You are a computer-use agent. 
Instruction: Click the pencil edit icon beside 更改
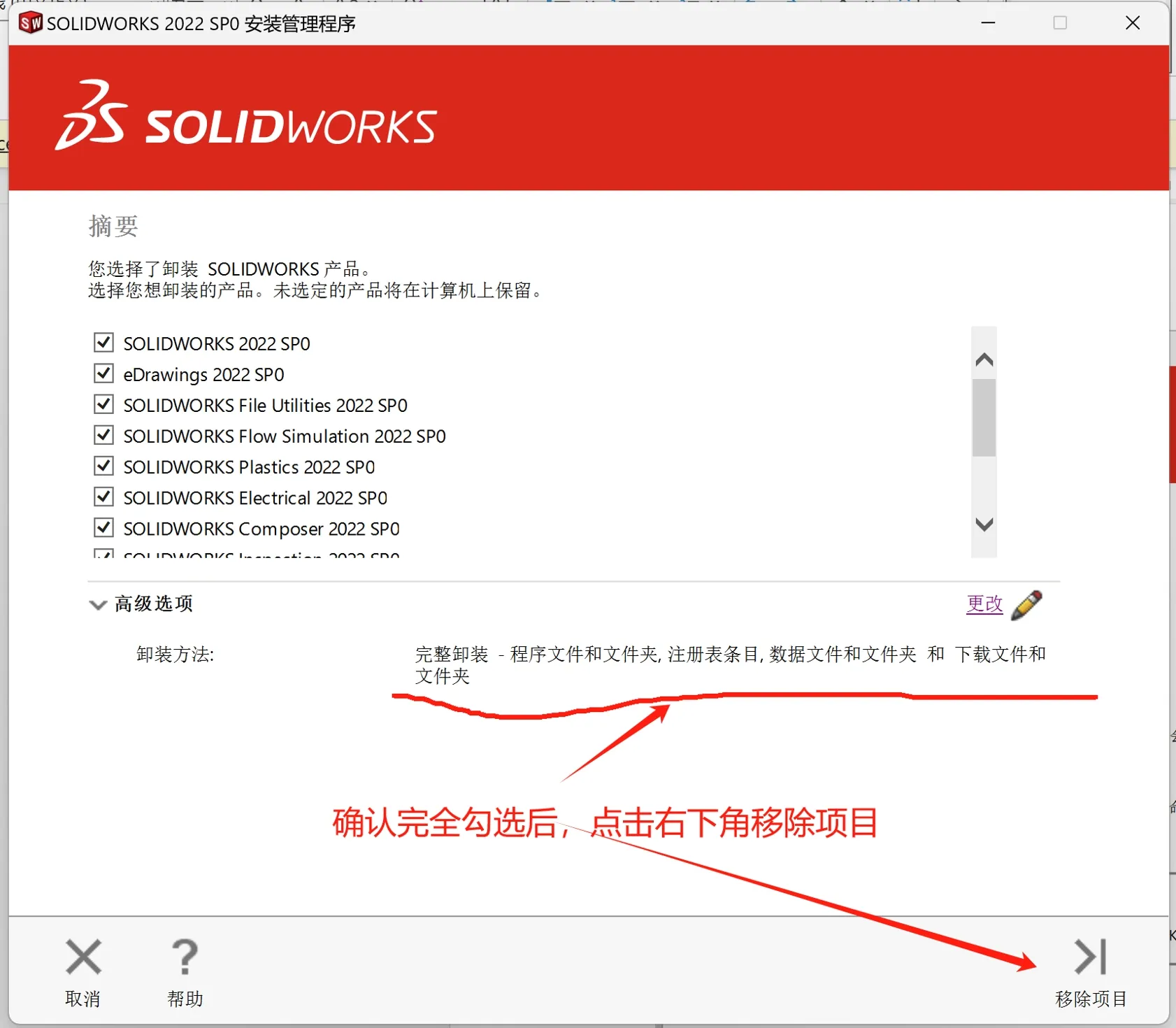[x=1026, y=605]
